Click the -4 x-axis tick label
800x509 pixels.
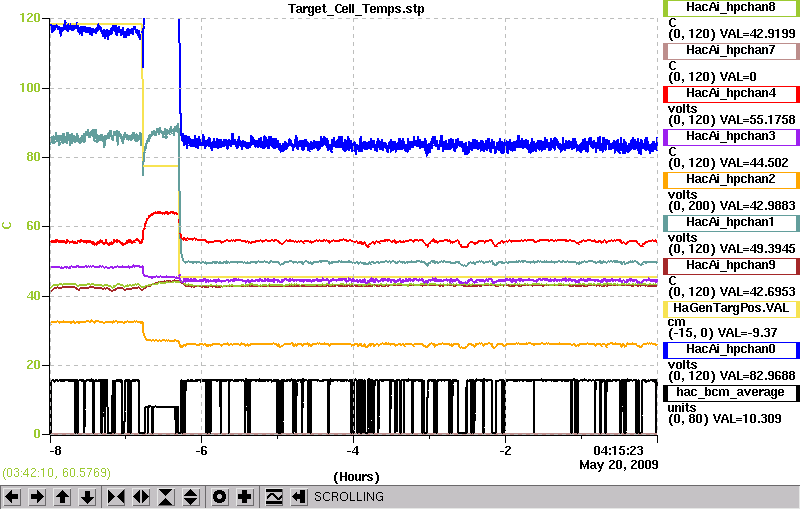[x=353, y=451]
